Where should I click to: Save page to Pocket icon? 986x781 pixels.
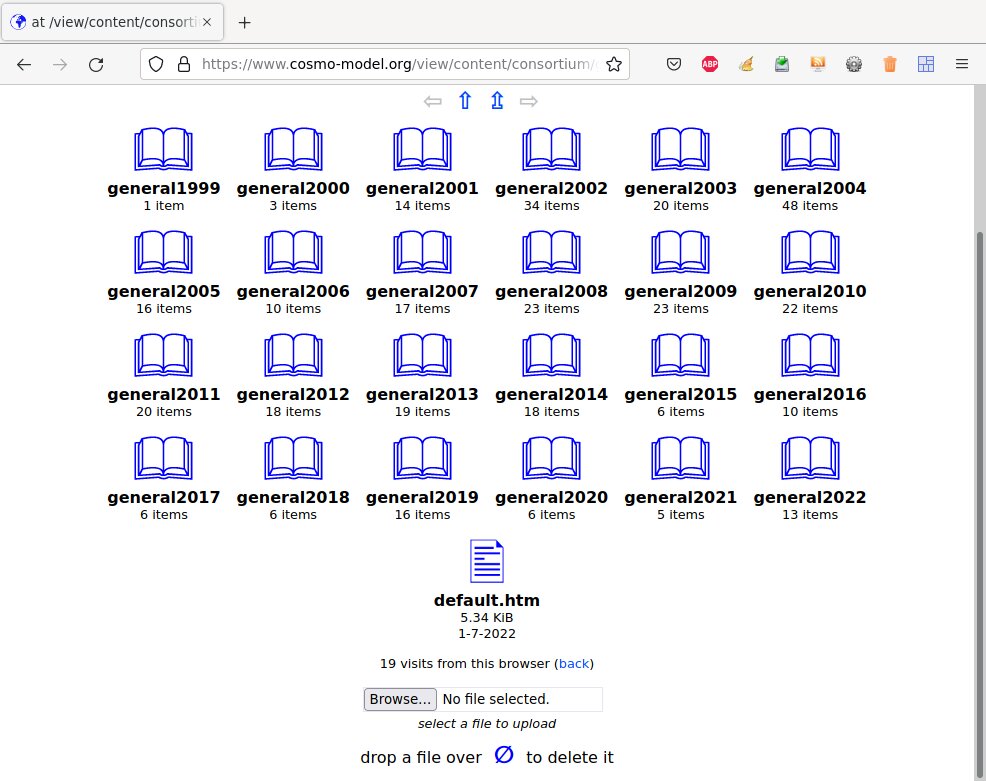[x=674, y=64]
